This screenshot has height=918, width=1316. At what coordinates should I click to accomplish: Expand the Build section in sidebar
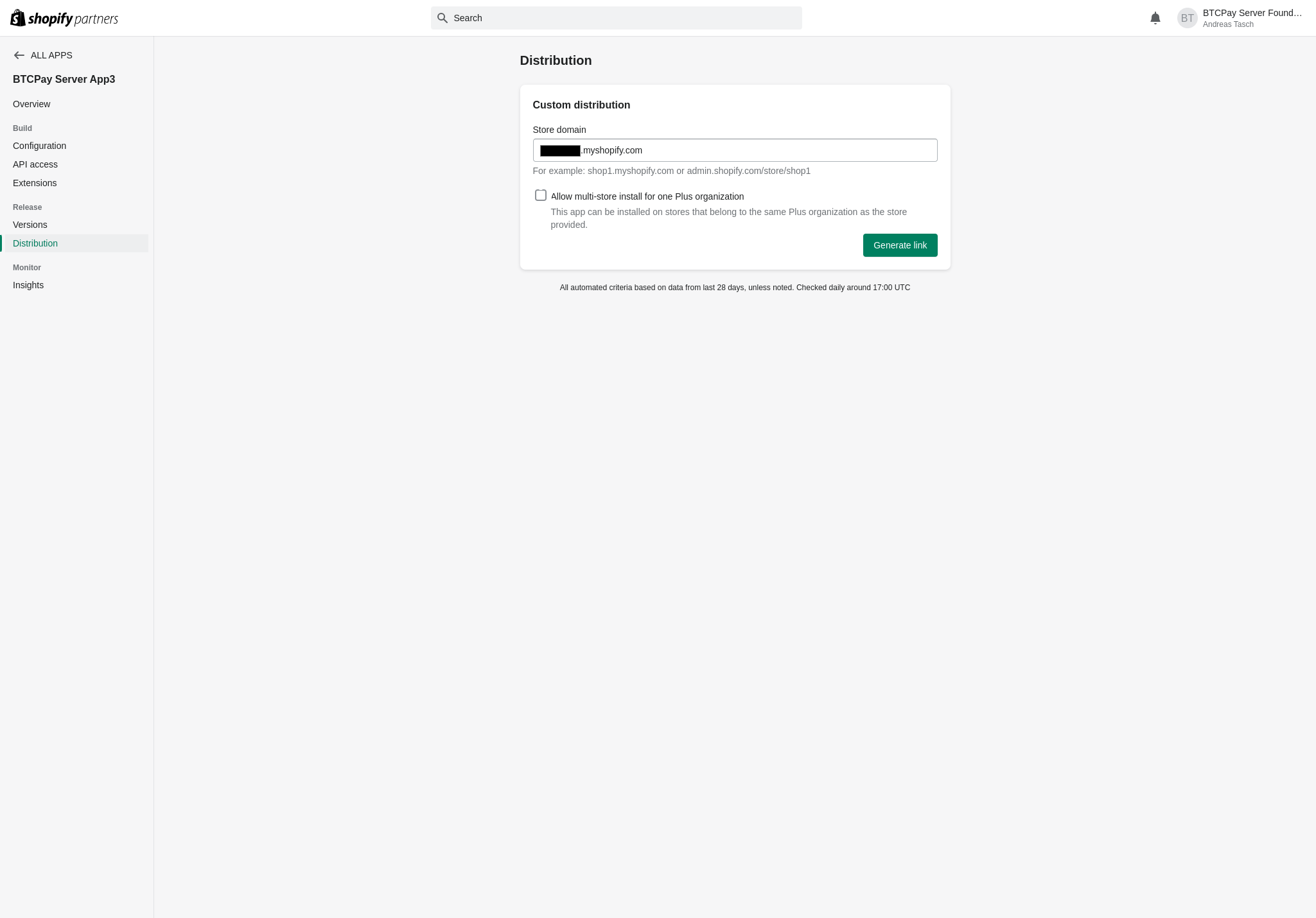point(22,128)
